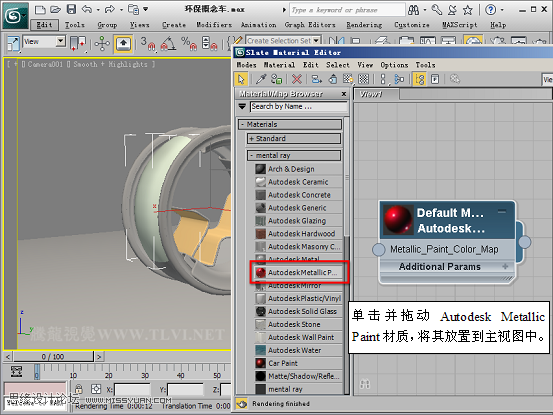Toggle the Percent Snap icon
The height and width of the screenshot is (415, 553).
(189, 44)
